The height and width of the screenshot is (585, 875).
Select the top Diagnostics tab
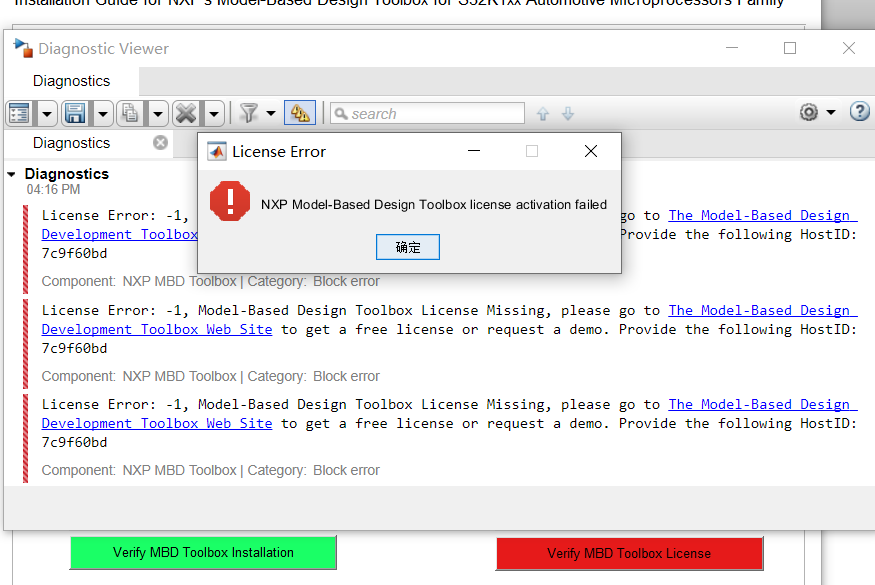[x=71, y=81]
